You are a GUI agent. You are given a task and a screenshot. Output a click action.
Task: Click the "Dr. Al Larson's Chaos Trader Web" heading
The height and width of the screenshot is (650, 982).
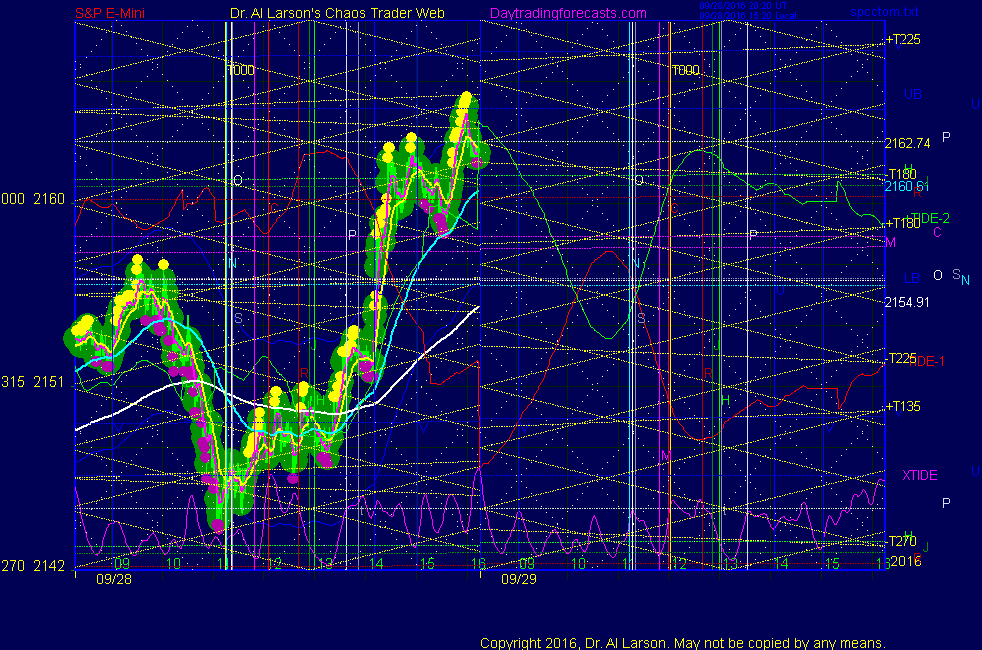tap(337, 13)
